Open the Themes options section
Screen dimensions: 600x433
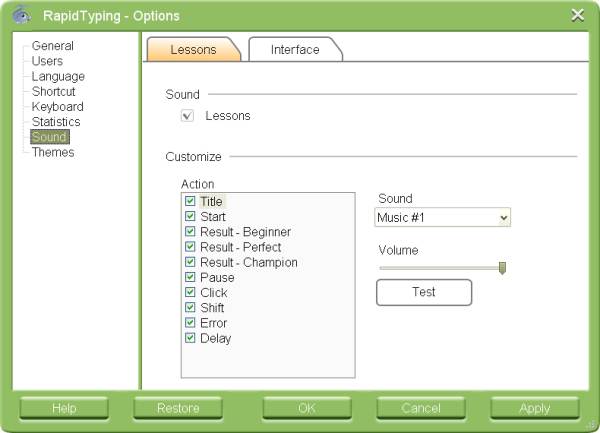[53, 152]
